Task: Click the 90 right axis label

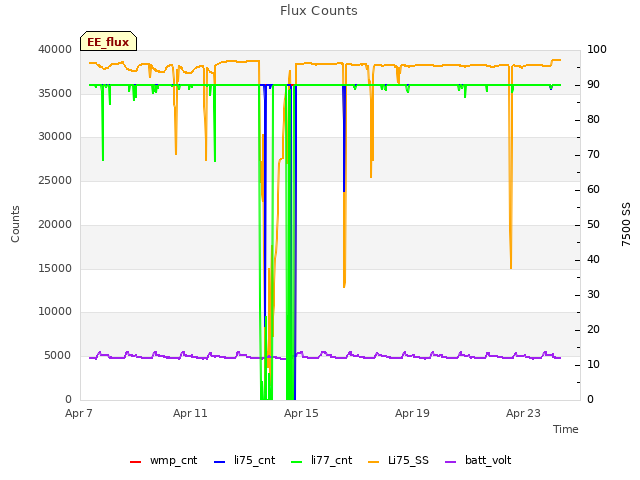Action: coord(593,84)
